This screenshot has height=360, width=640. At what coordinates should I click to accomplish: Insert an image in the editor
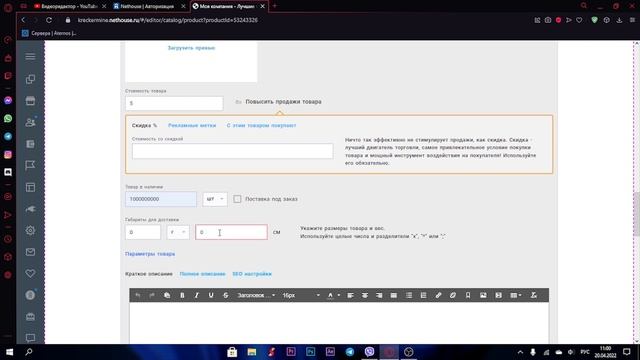click(x=483, y=295)
